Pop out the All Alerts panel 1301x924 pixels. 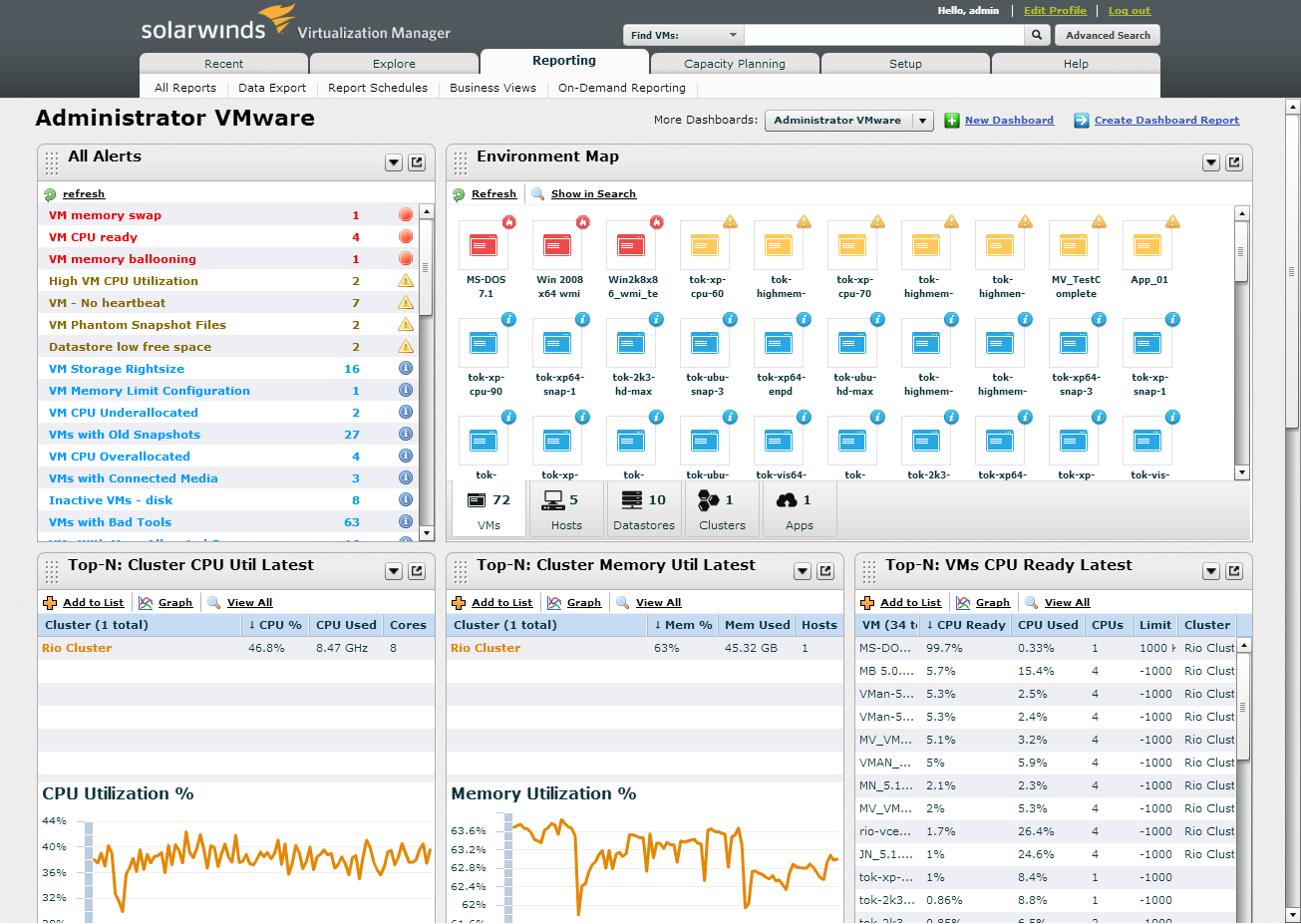417,162
